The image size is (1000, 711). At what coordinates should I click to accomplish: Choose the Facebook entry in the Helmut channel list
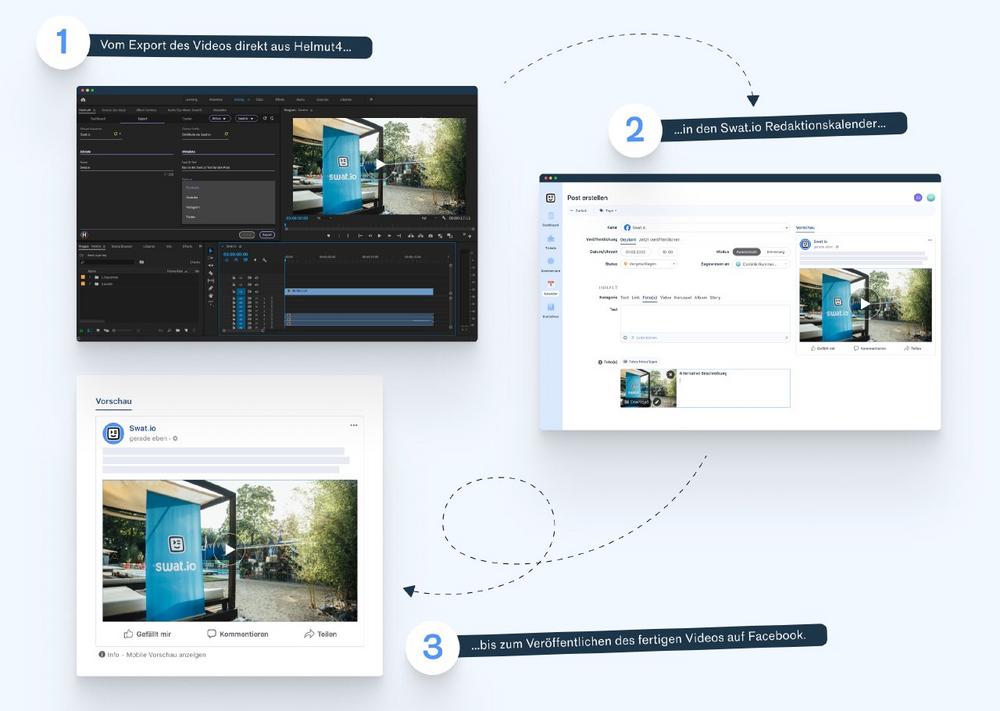click(193, 187)
